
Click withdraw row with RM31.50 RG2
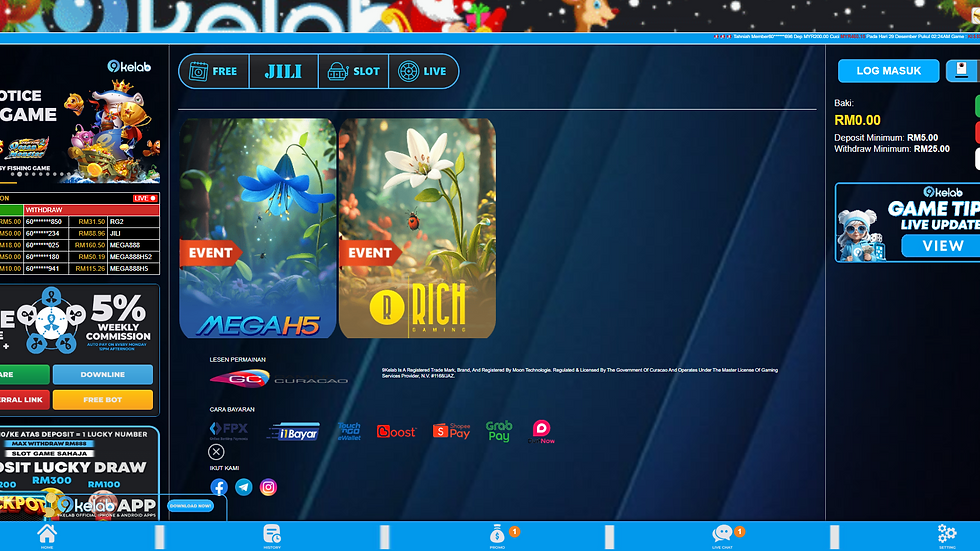(x=91, y=222)
